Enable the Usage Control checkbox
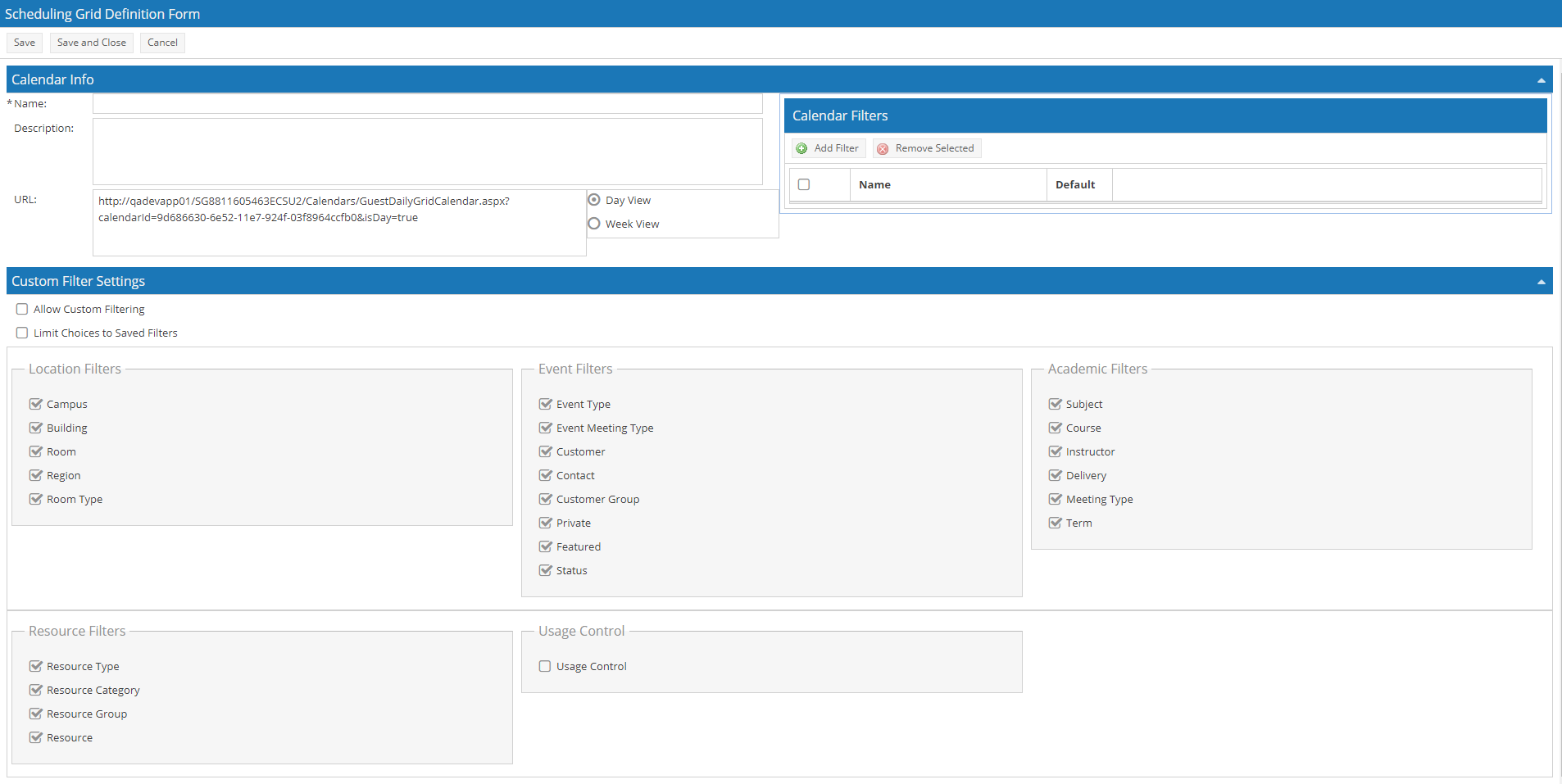 [545, 666]
